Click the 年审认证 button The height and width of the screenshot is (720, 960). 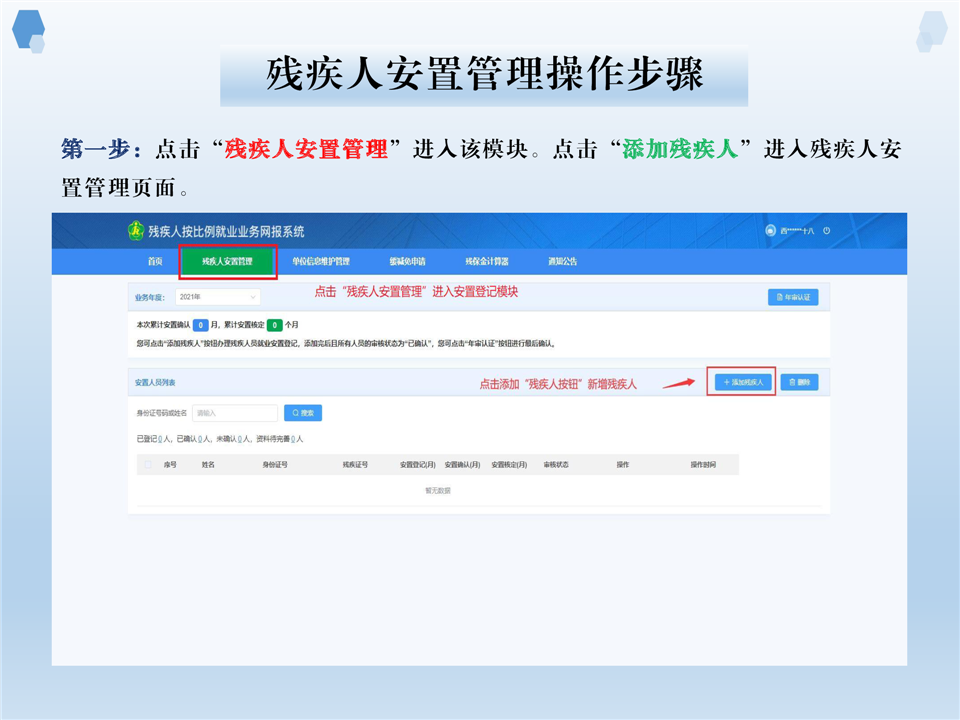click(x=793, y=297)
